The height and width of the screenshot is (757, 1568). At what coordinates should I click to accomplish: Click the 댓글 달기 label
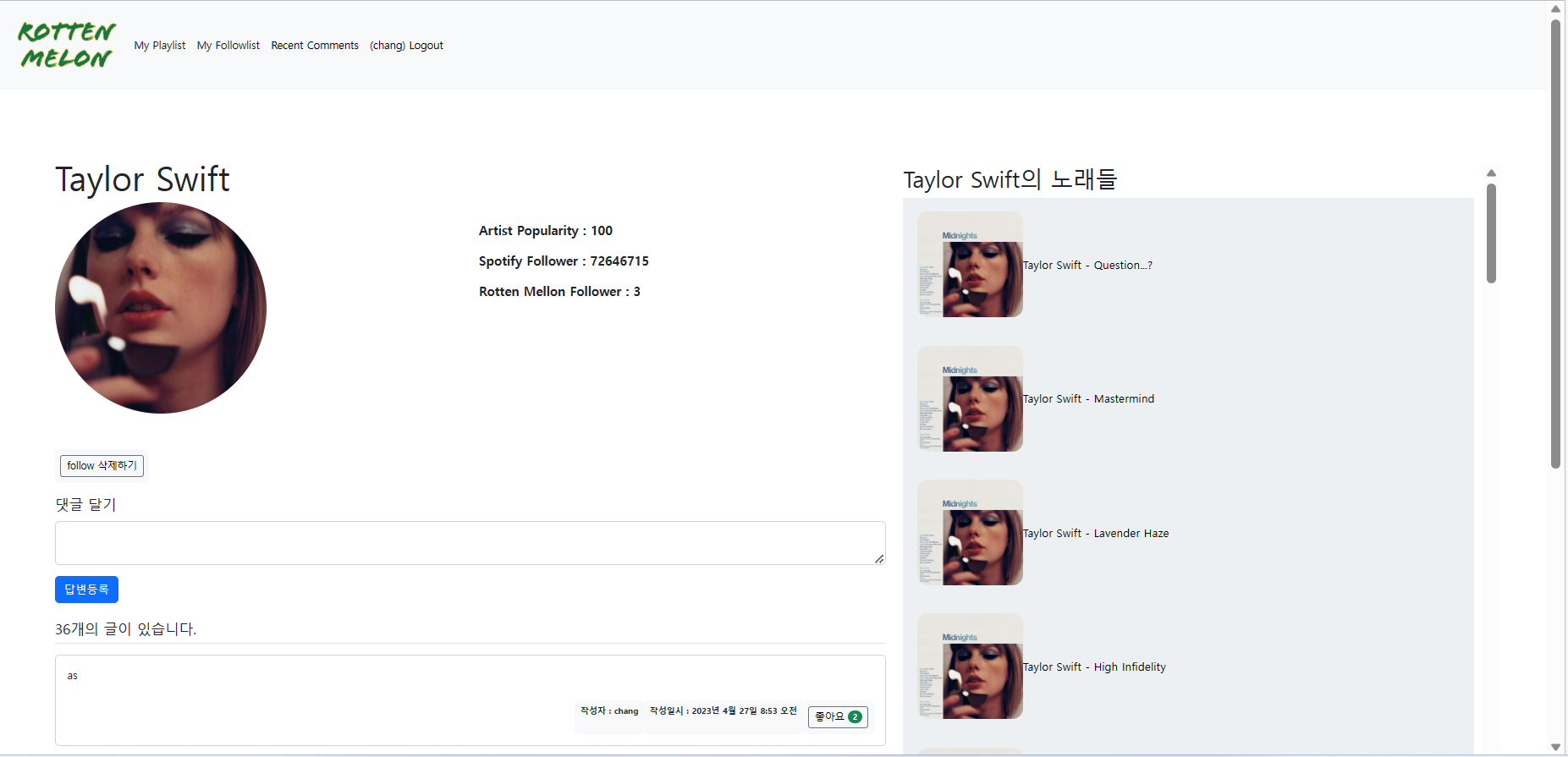pos(85,505)
